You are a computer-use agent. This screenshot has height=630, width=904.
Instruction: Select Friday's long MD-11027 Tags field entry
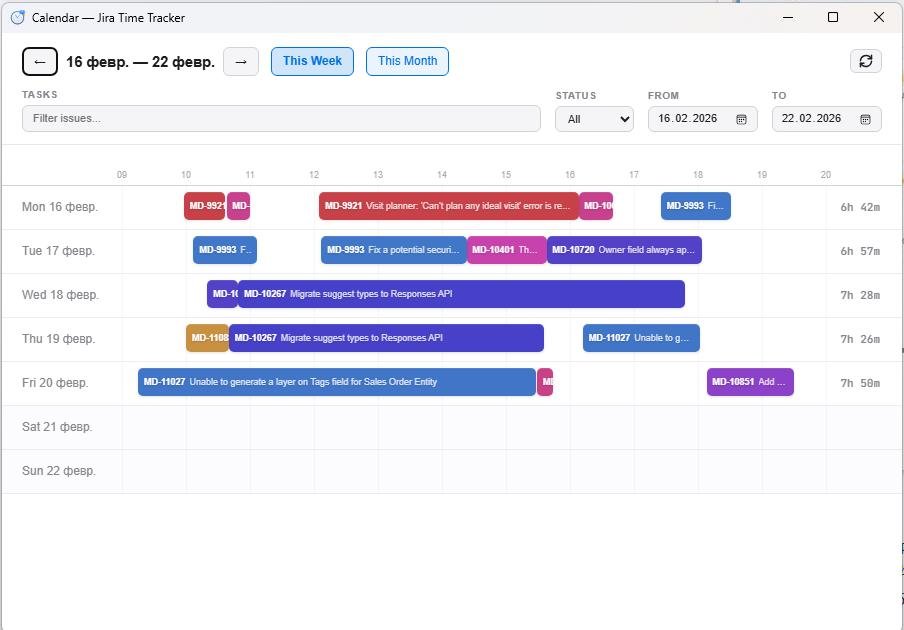click(x=336, y=382)
